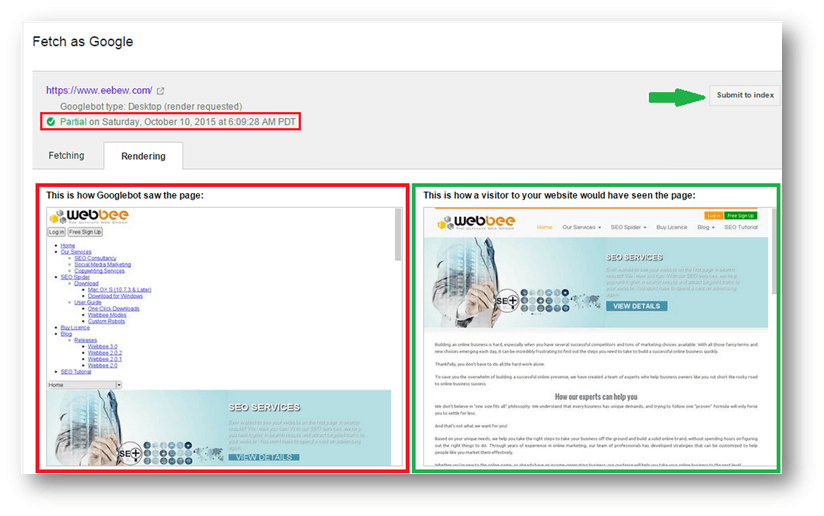The image size is (824, 516).
Task: Click the 'How our experts can help you' heading
Action: point(596,397)
